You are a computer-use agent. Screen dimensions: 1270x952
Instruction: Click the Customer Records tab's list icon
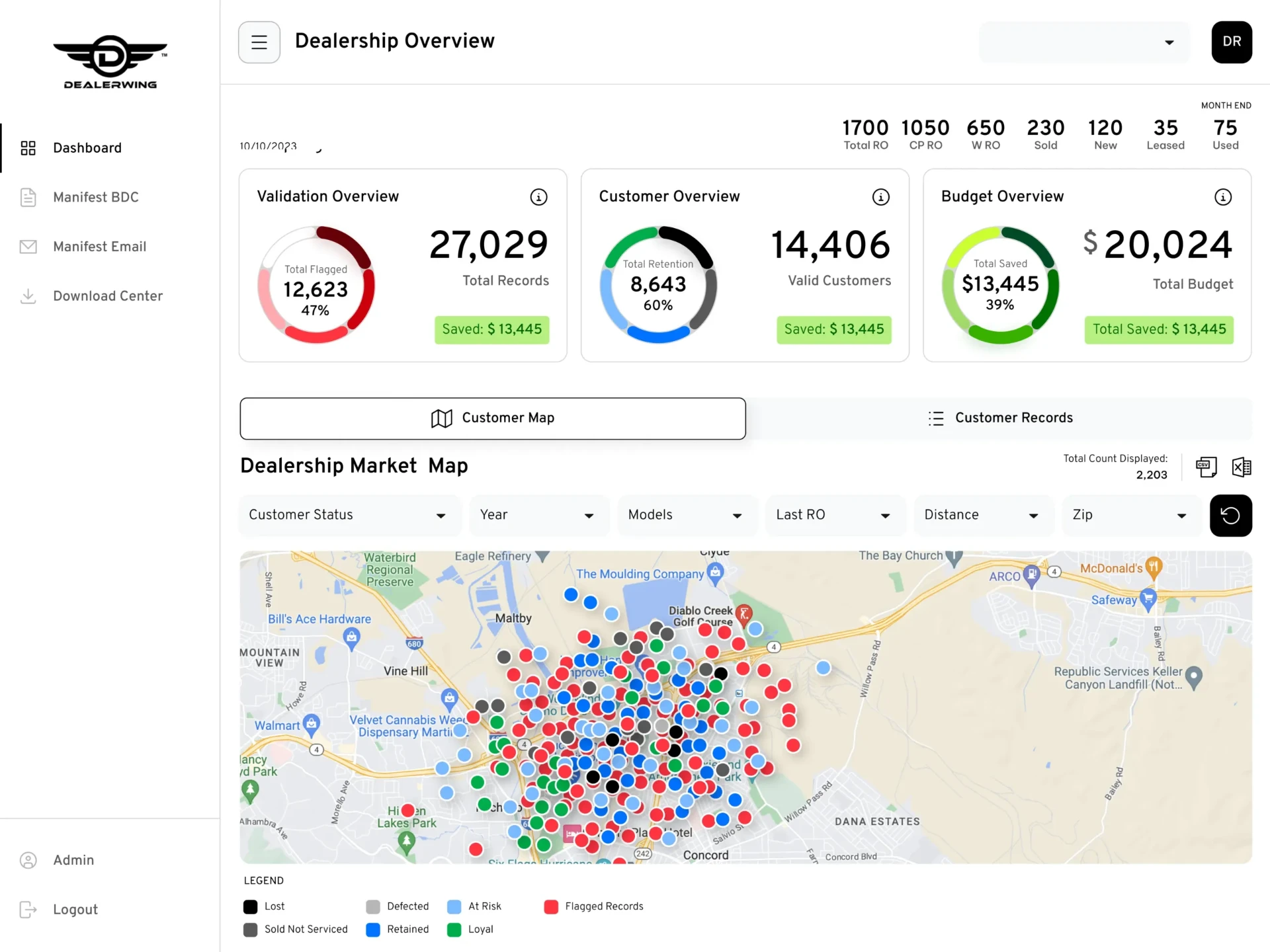936,418
